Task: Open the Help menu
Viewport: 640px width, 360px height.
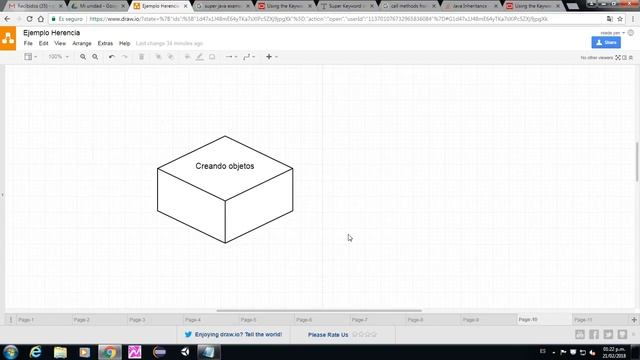Action: [124, 43]
